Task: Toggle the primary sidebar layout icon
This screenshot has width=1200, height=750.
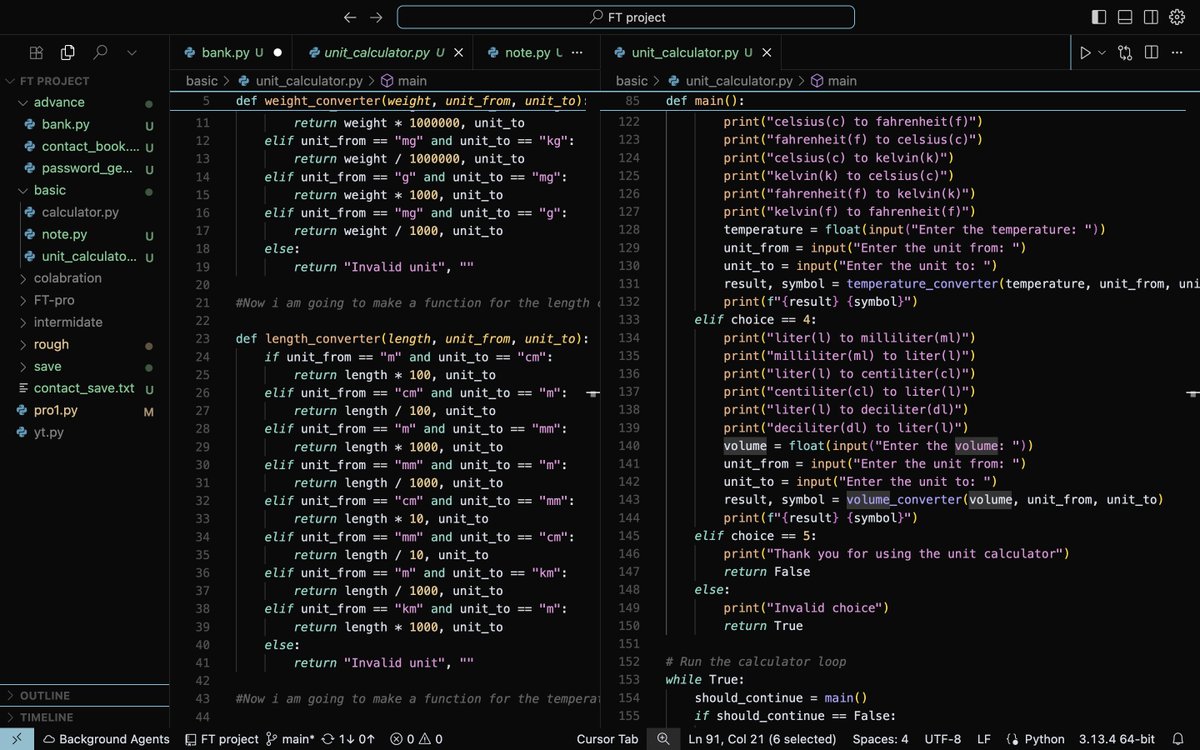Action: click(x=1099, y=17)
